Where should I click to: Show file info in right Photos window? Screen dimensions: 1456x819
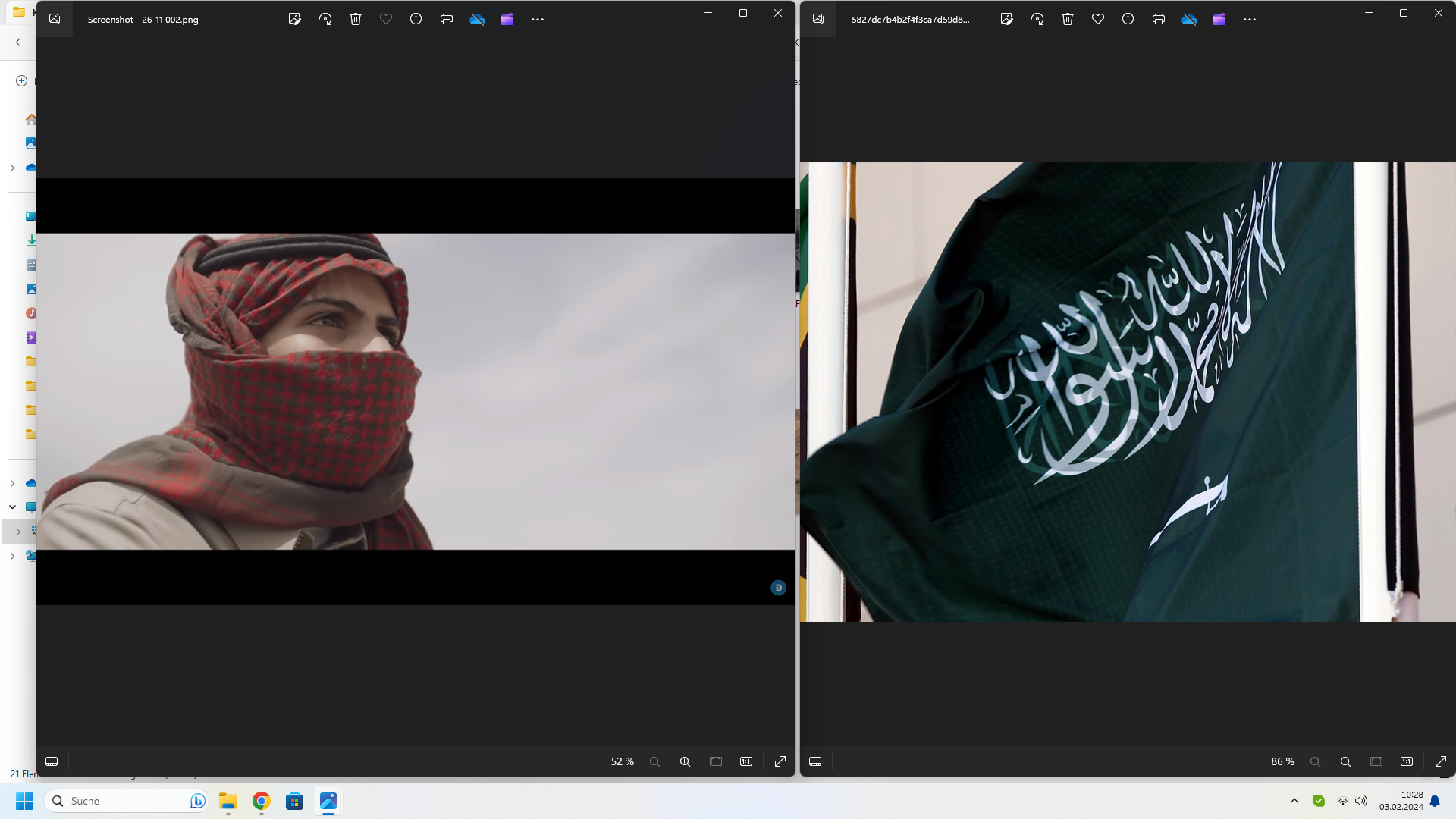(x=1128, y=19)
